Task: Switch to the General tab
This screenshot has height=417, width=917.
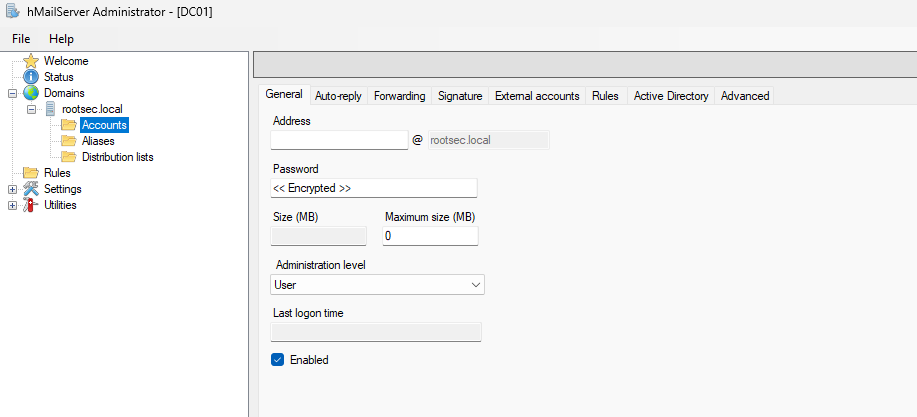Action: pos(284,94)
